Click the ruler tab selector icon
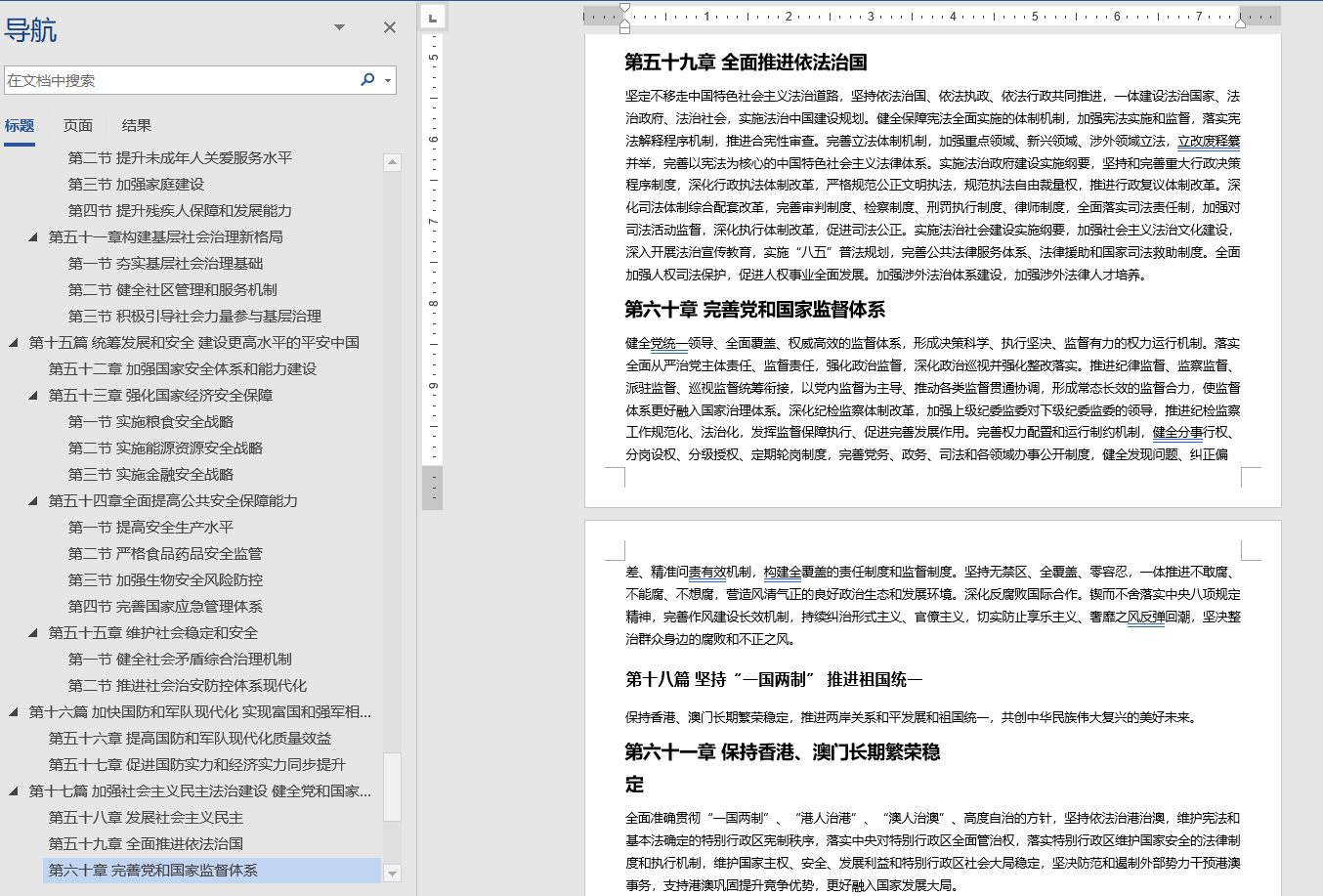 (x=431, y=17)
